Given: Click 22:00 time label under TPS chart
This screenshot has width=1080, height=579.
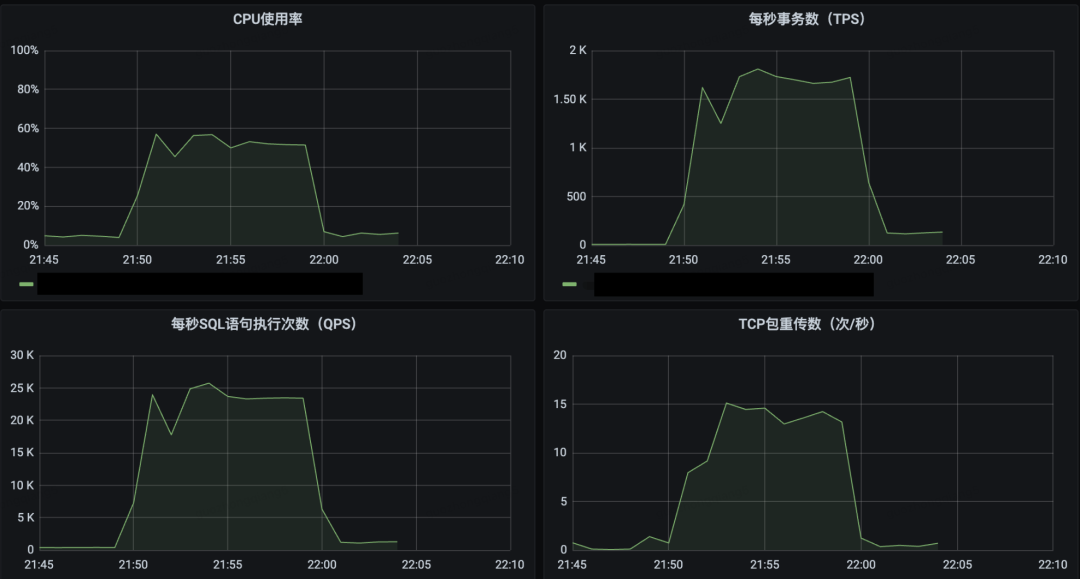Looking at the screenshot, I should [868, 260].
